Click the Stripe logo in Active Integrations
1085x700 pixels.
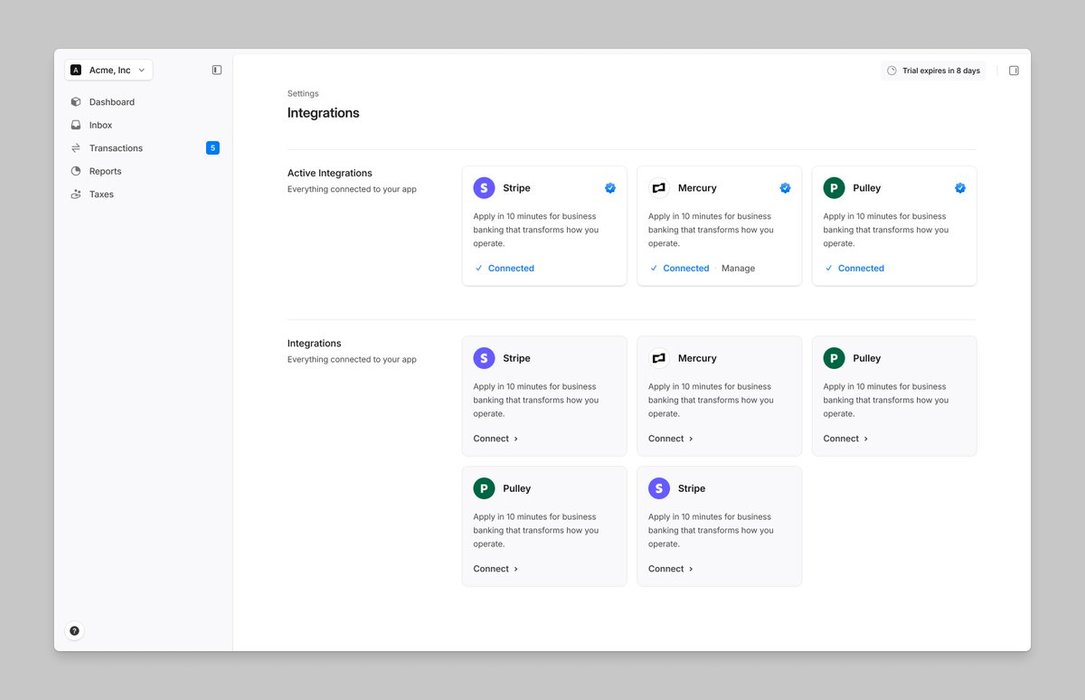(x=484, y=188)
